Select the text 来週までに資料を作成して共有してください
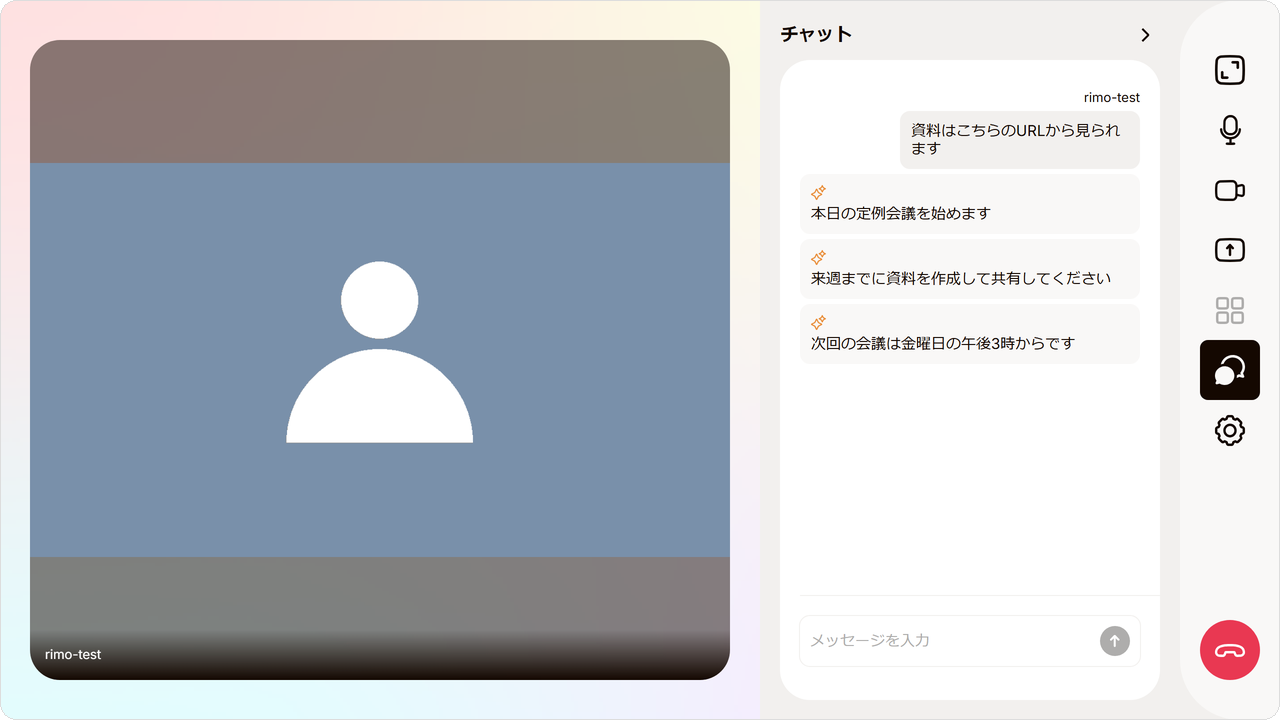Image resolution: width=1280 pixels, height=720 pixels. [960, 278]
